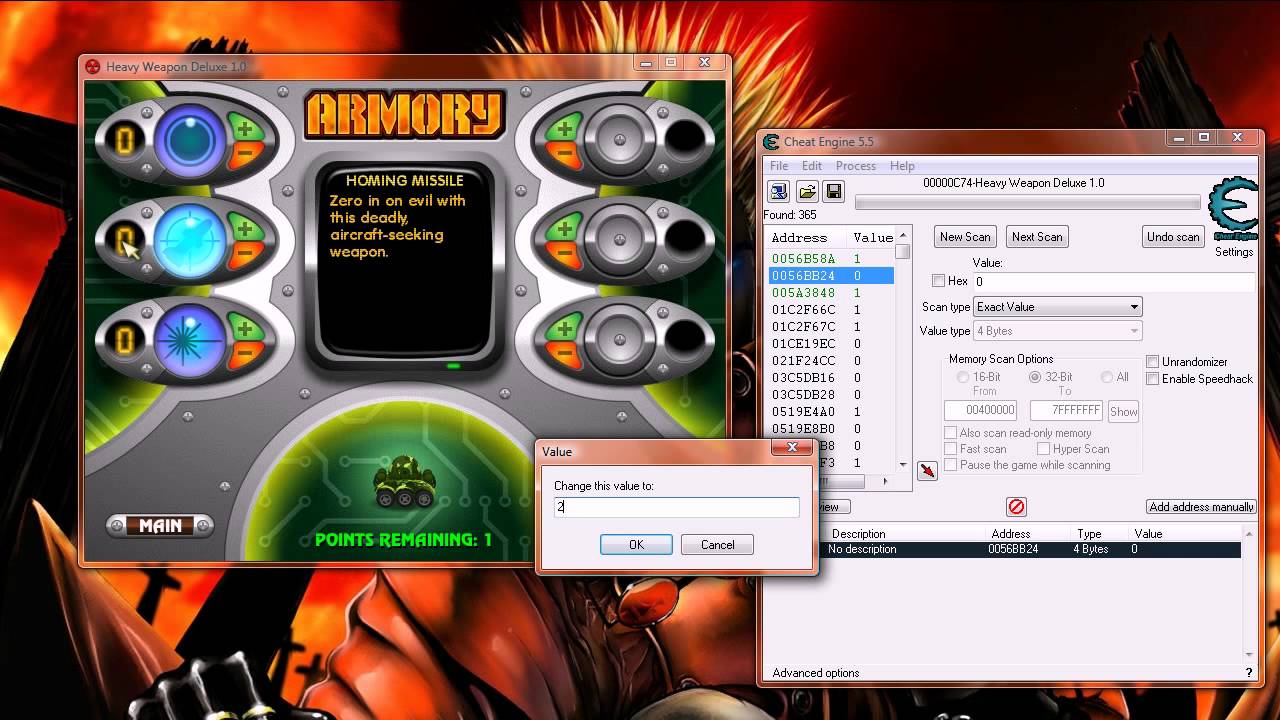Click the plus button beside the top-left weapon orb
The image size is (1280, 720).
[245, 128]
